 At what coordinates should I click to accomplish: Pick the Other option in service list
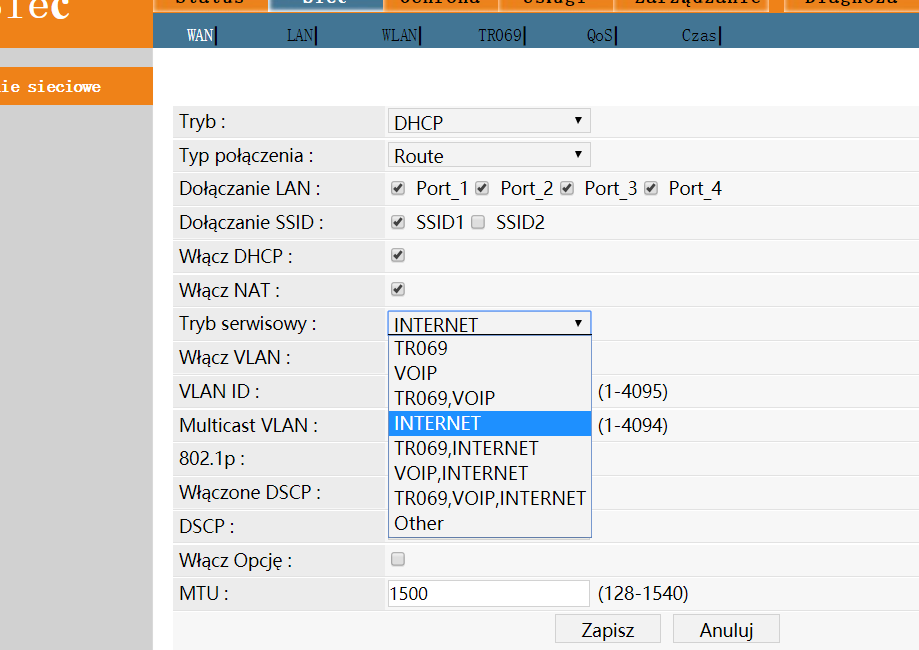pyautogui.click(x=419, y=523)
